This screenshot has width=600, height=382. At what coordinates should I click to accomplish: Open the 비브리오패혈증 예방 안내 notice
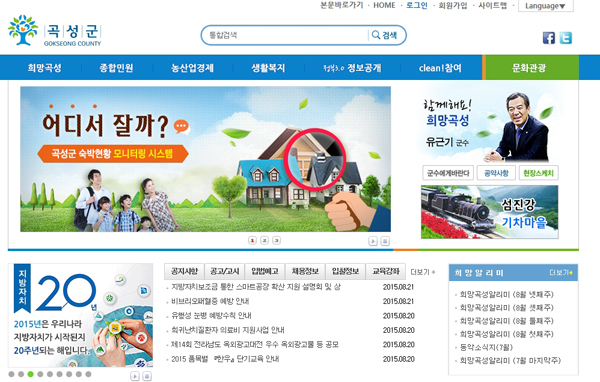pos(210,301)
